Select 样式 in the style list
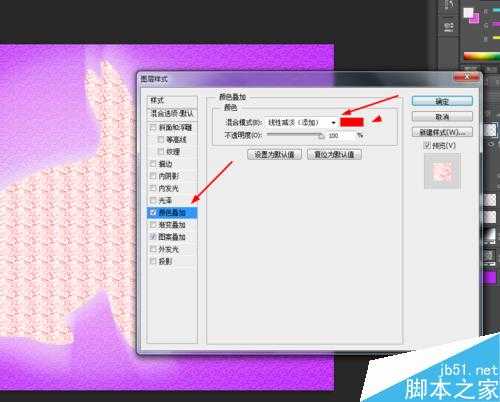This screenshot has height=402, width=500. 172,100
